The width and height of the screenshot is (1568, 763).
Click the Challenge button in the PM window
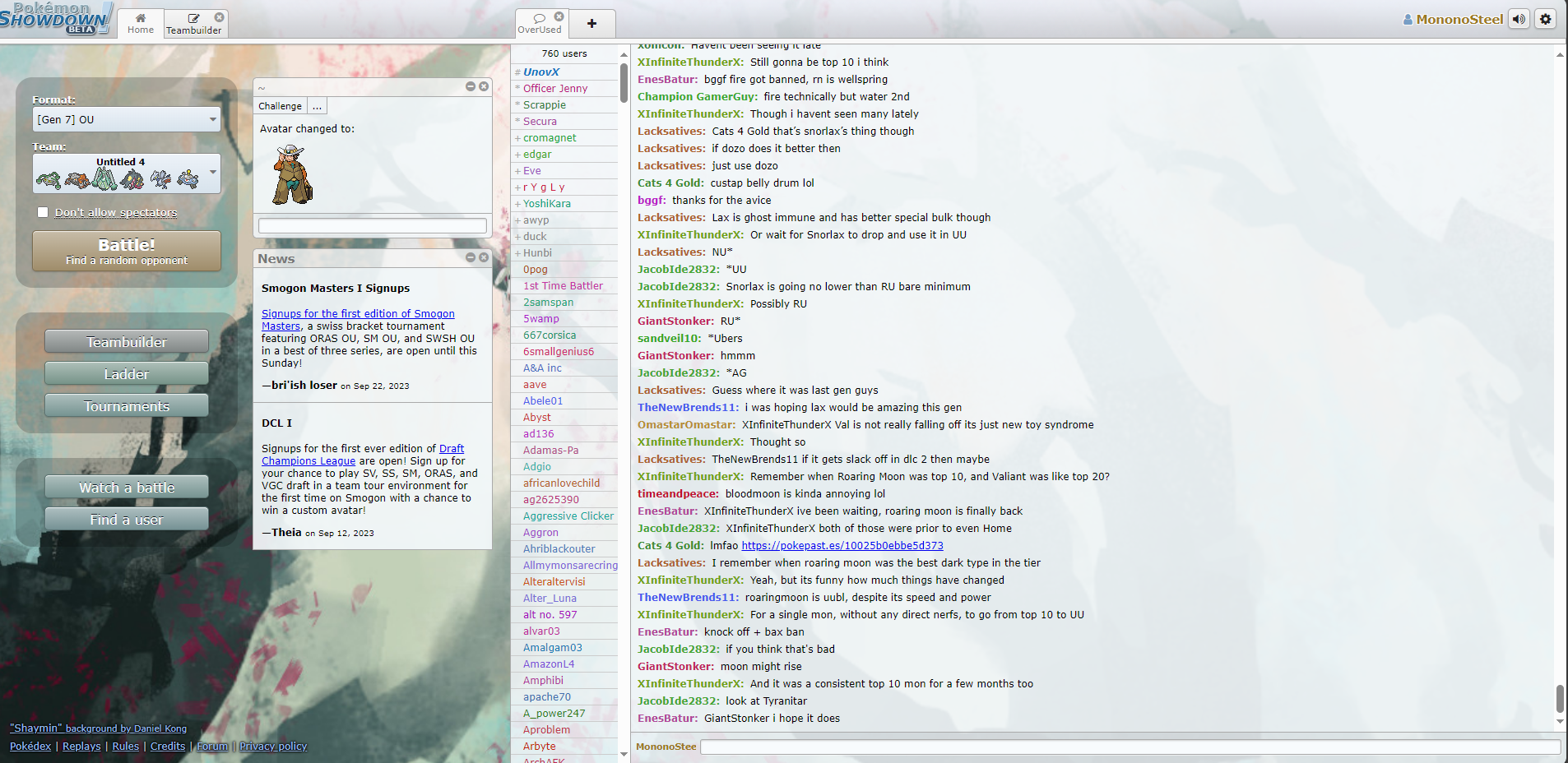click(x=280, y=106)
